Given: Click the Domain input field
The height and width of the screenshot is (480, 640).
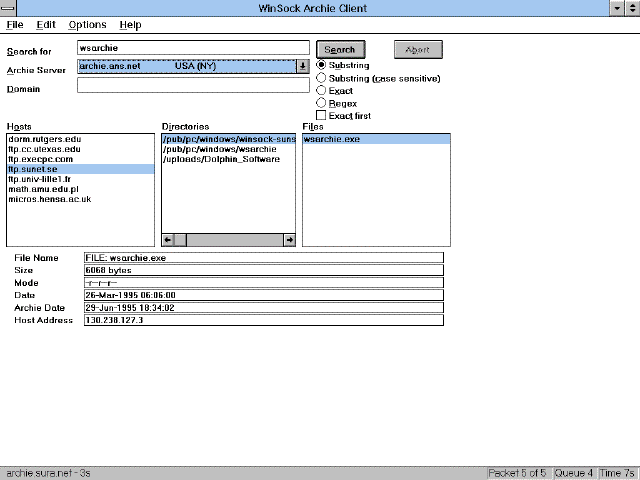Looking at the screenshot, I should point(193,85).
